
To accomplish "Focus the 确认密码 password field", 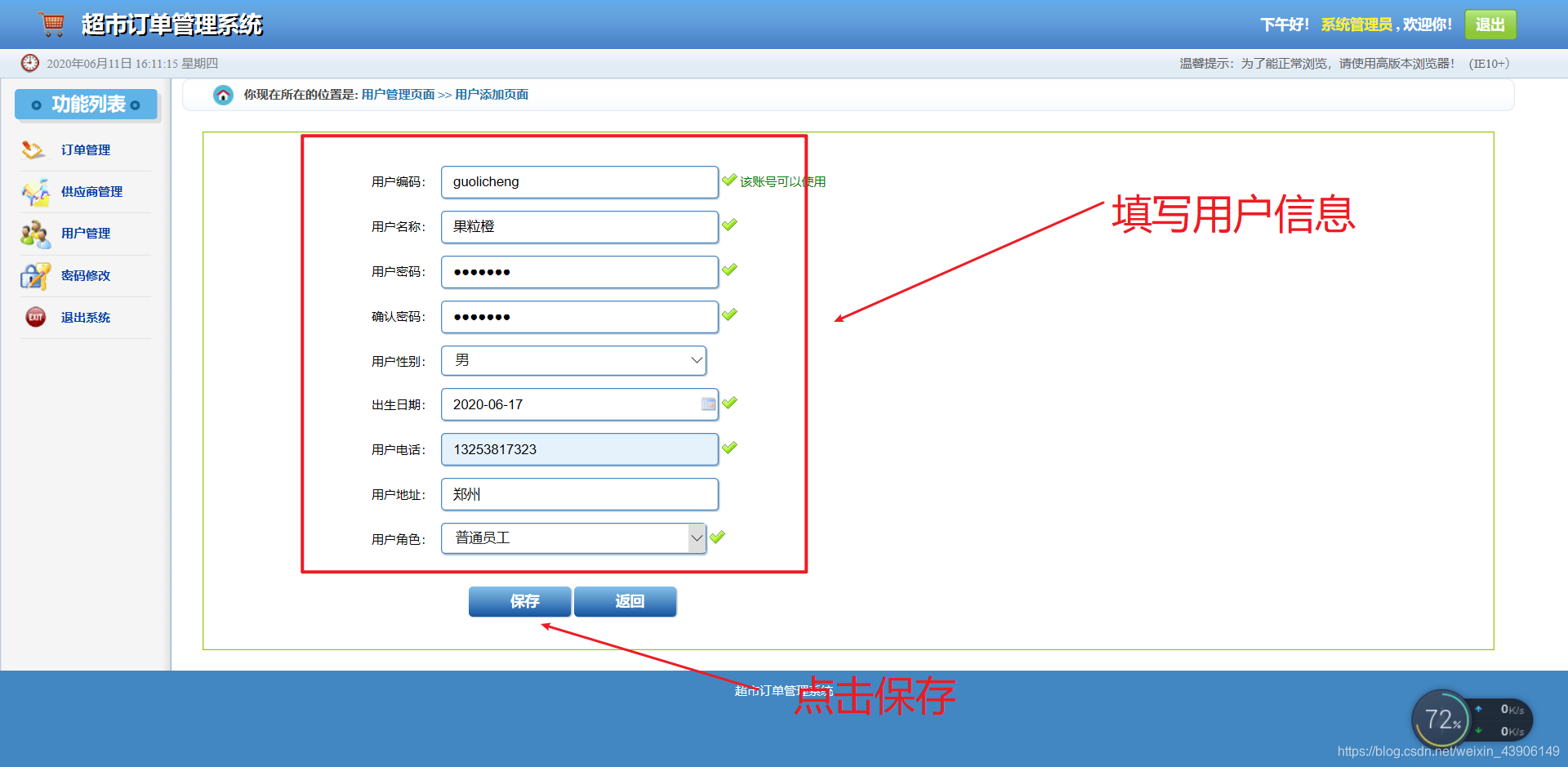I will coord(580,317).
